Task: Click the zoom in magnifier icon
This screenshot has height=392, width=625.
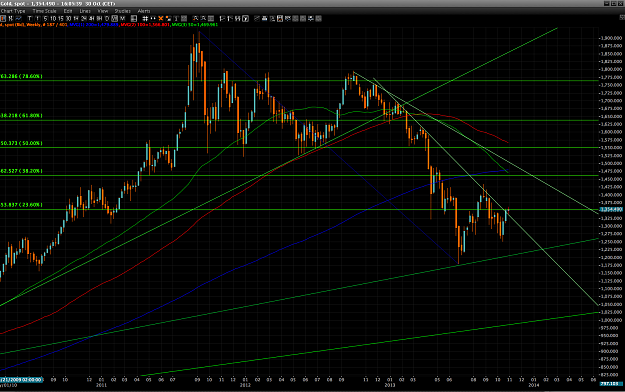Action: point(195,18)
